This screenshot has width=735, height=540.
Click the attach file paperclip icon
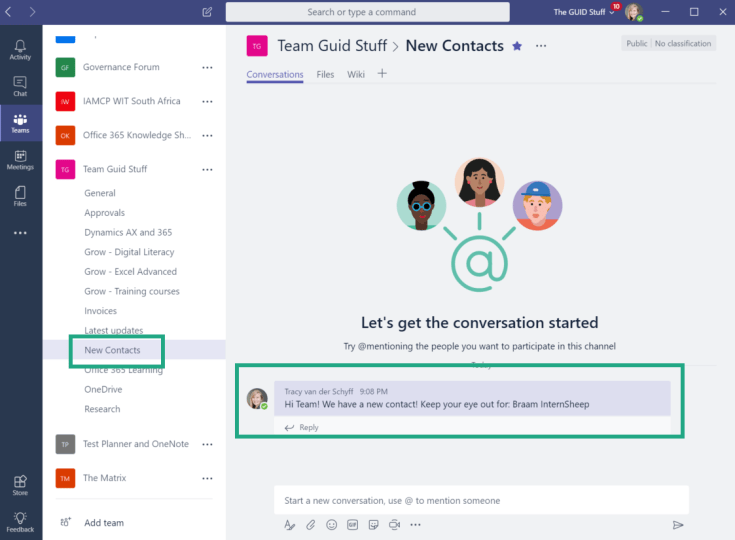point(310,524)
